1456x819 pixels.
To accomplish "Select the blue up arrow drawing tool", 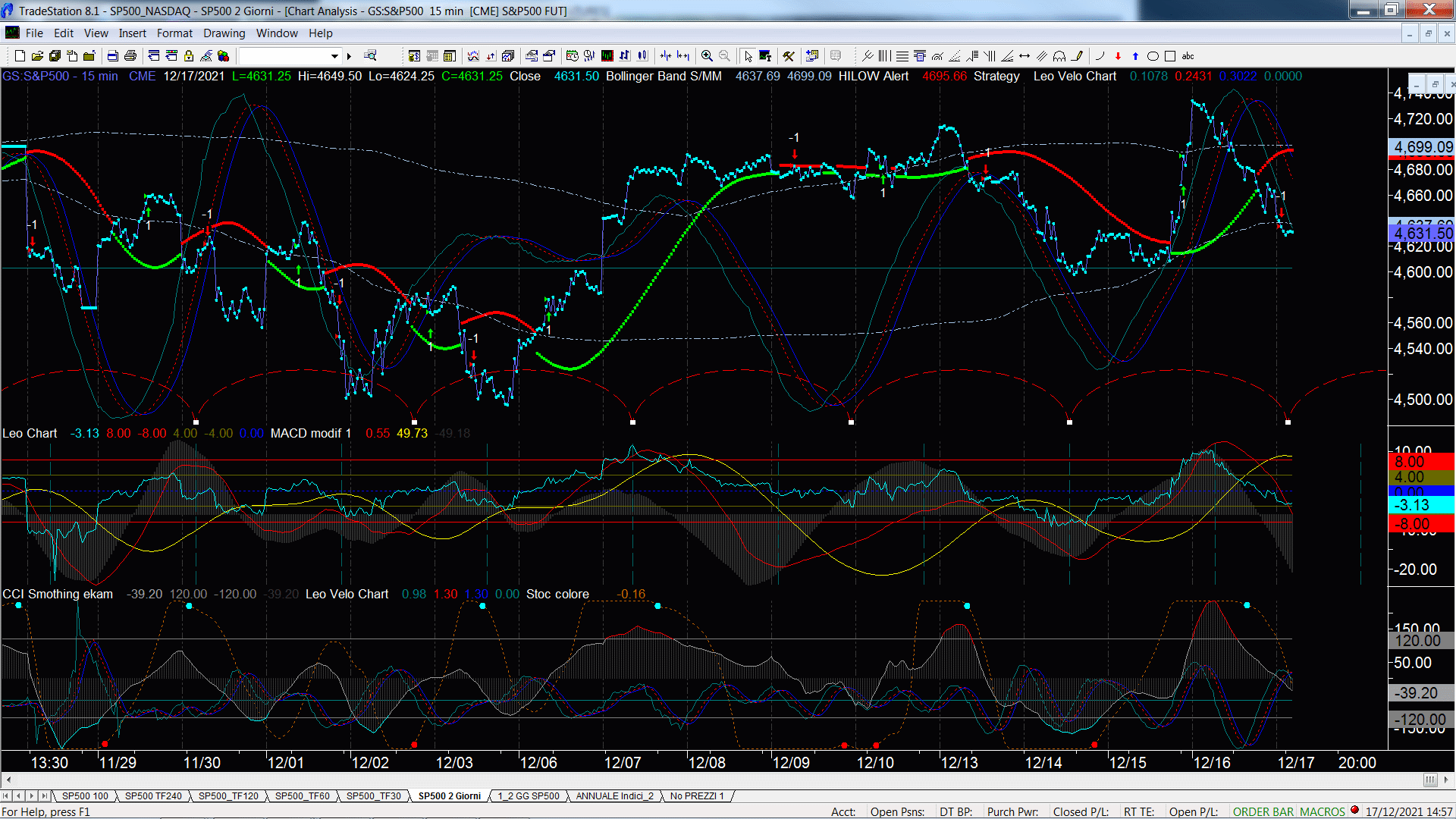I will [1135, 56].
